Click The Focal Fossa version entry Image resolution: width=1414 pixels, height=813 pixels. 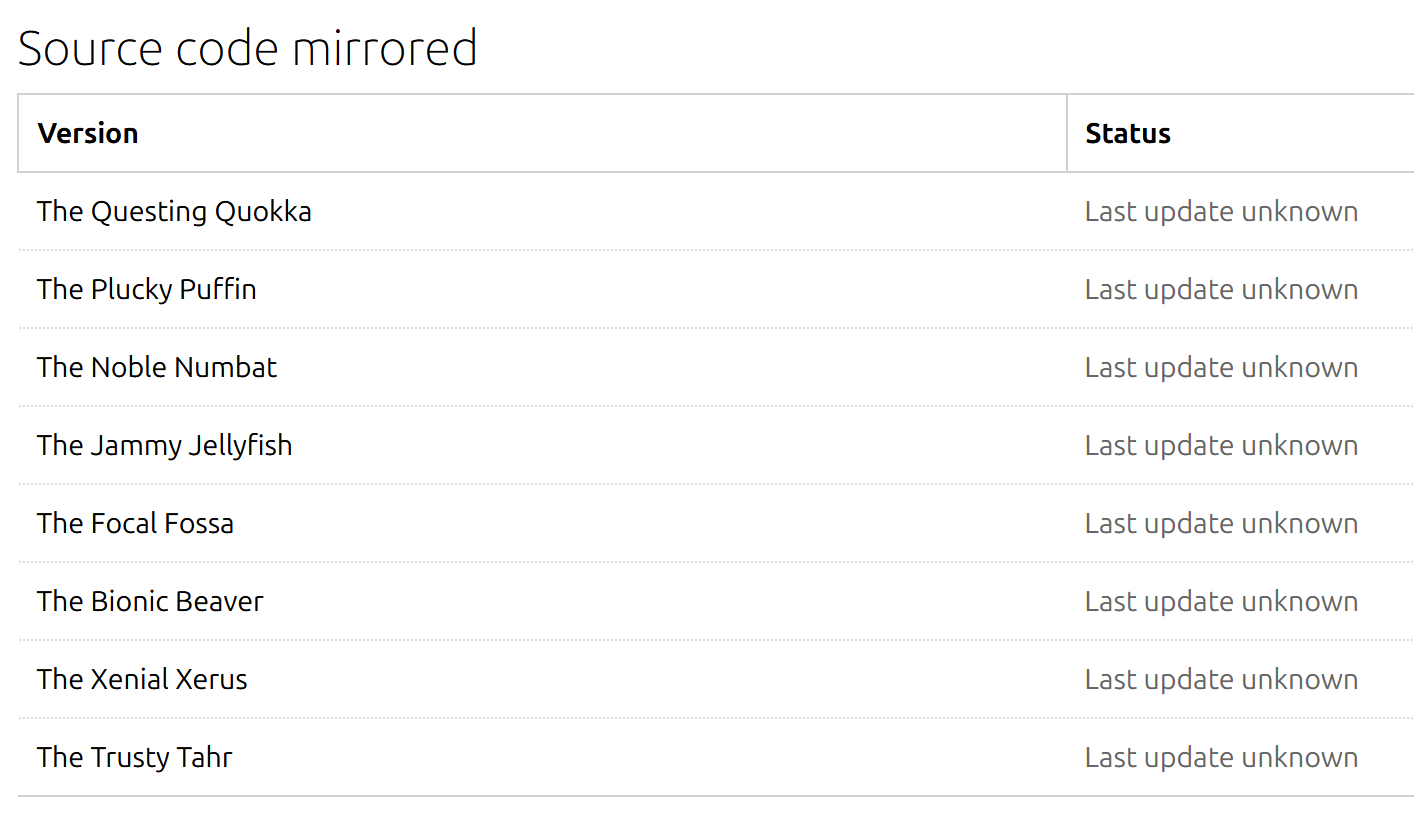tap(136, 523)
